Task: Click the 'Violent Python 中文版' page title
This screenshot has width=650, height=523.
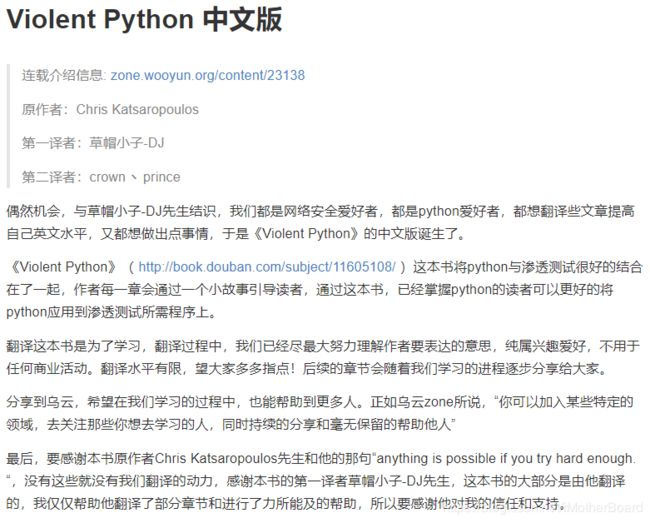Action: pos(144,19)
